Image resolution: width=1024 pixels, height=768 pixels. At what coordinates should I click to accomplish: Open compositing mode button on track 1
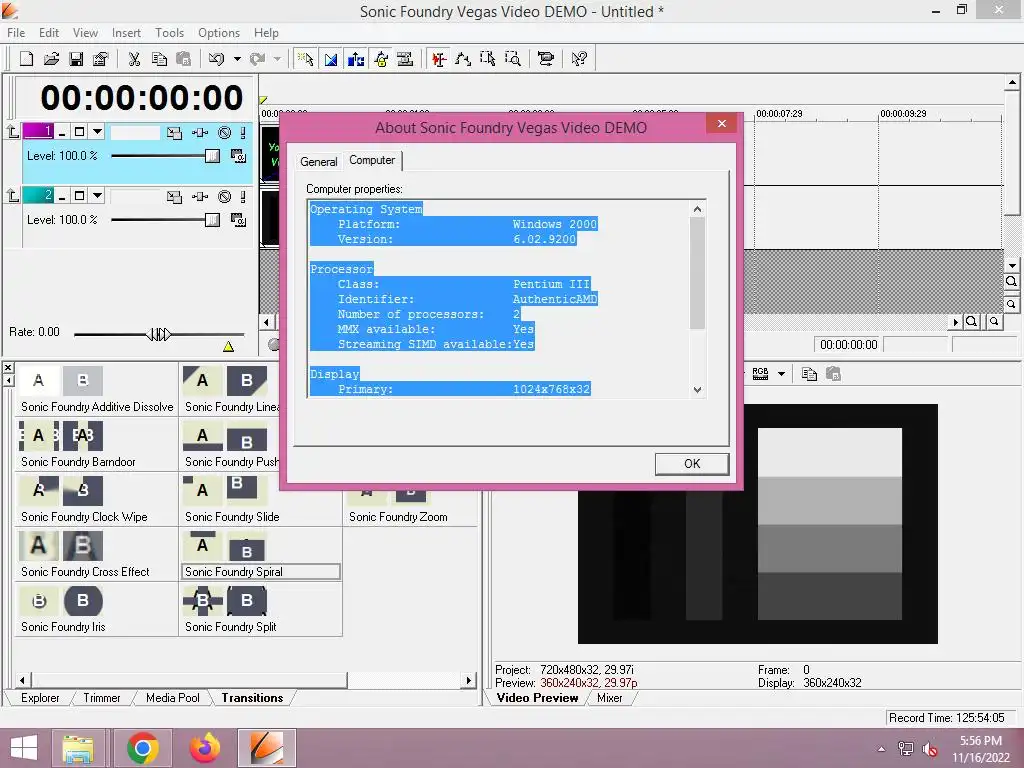238,156
